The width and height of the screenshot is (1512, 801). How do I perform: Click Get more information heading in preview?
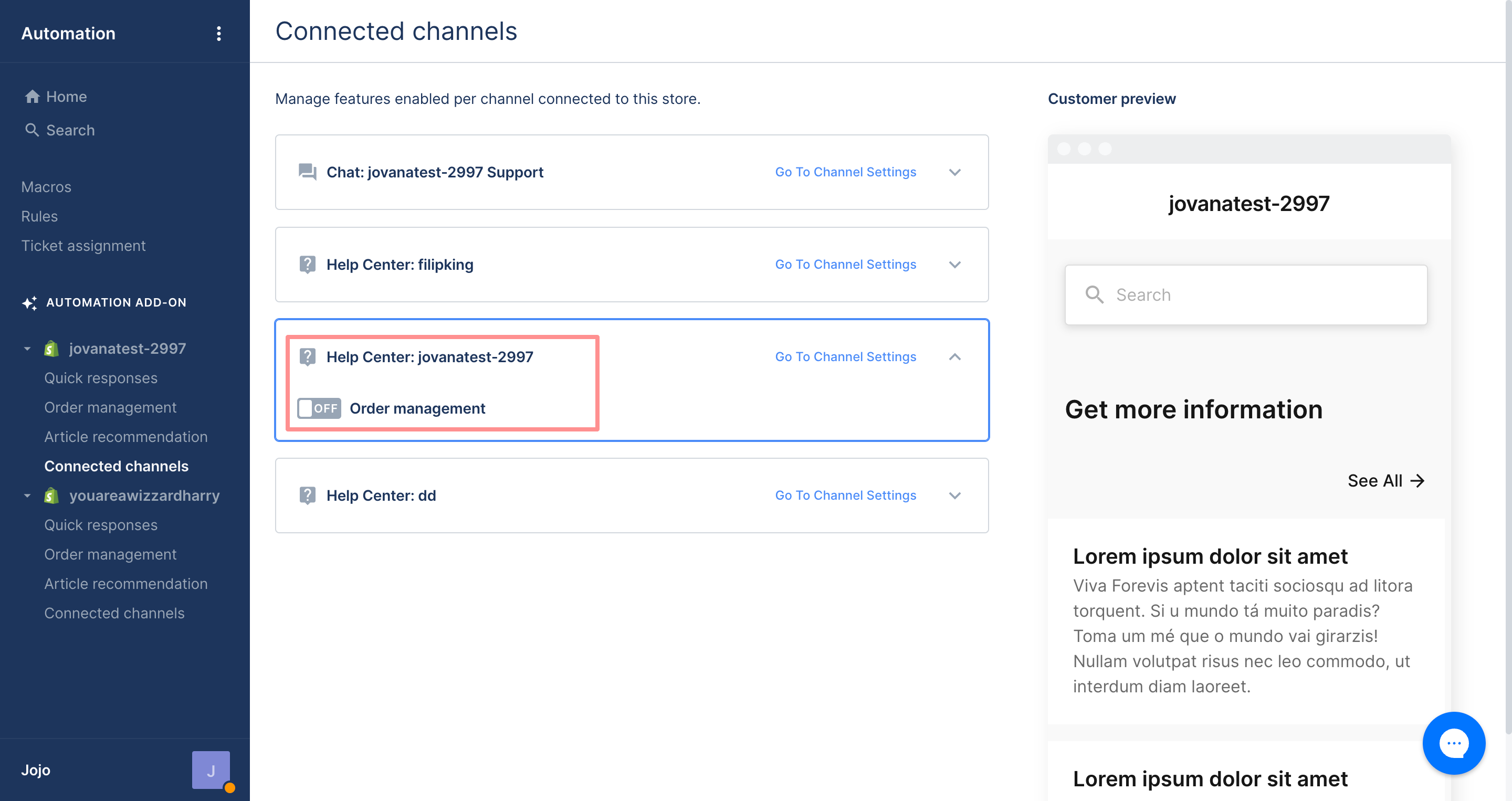(x=1193, y=409)
